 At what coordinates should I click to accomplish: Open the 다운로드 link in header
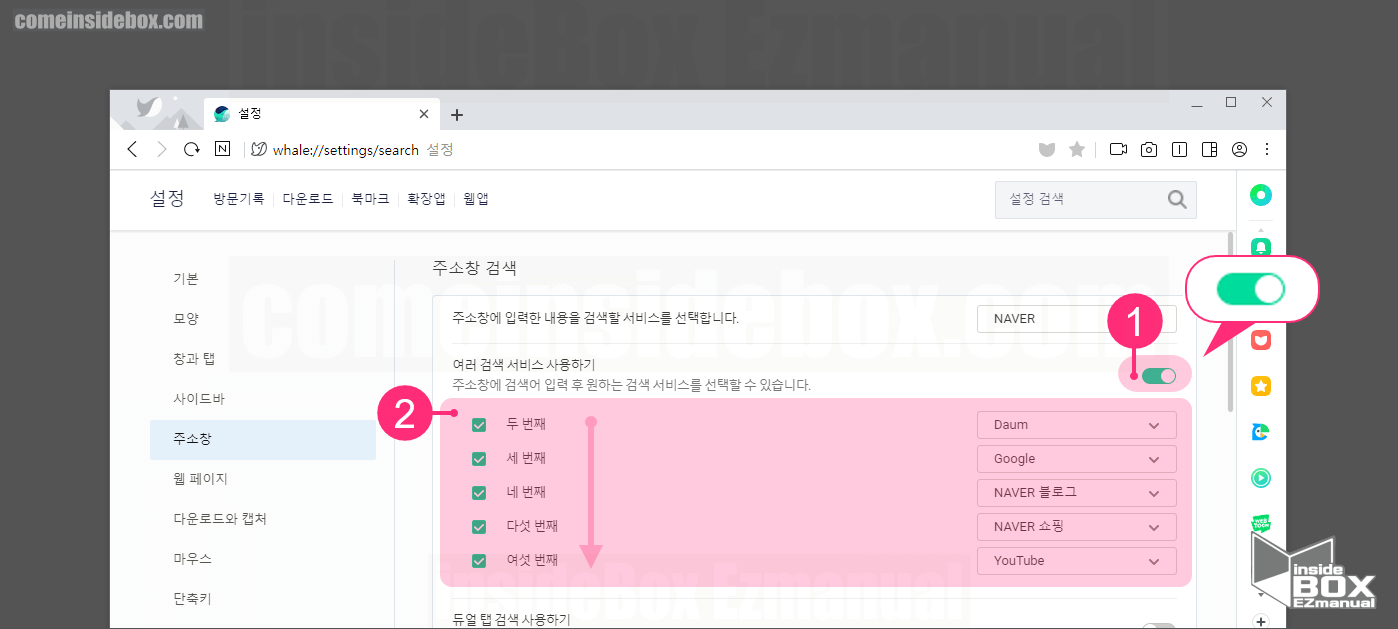[x=308, y=199]
